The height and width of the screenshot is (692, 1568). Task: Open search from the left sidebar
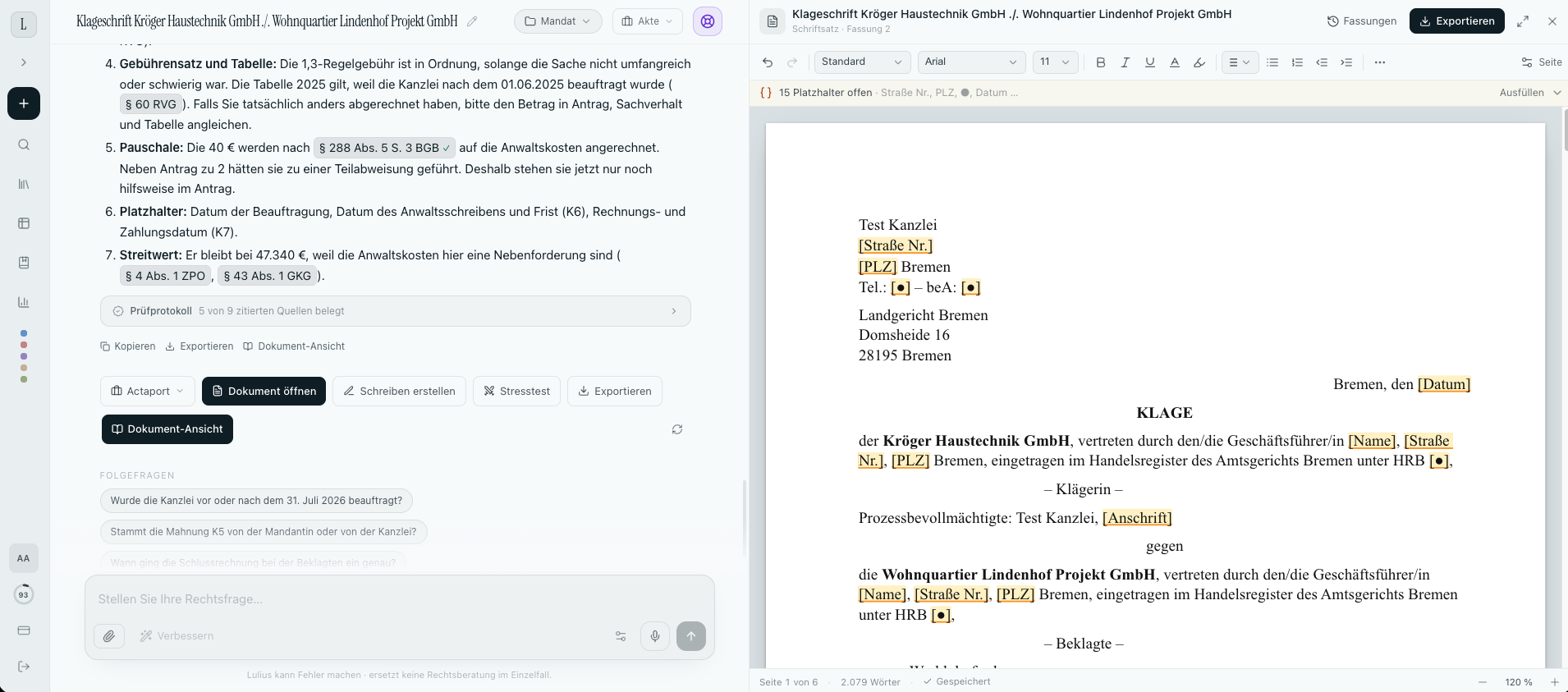[24, 145]
